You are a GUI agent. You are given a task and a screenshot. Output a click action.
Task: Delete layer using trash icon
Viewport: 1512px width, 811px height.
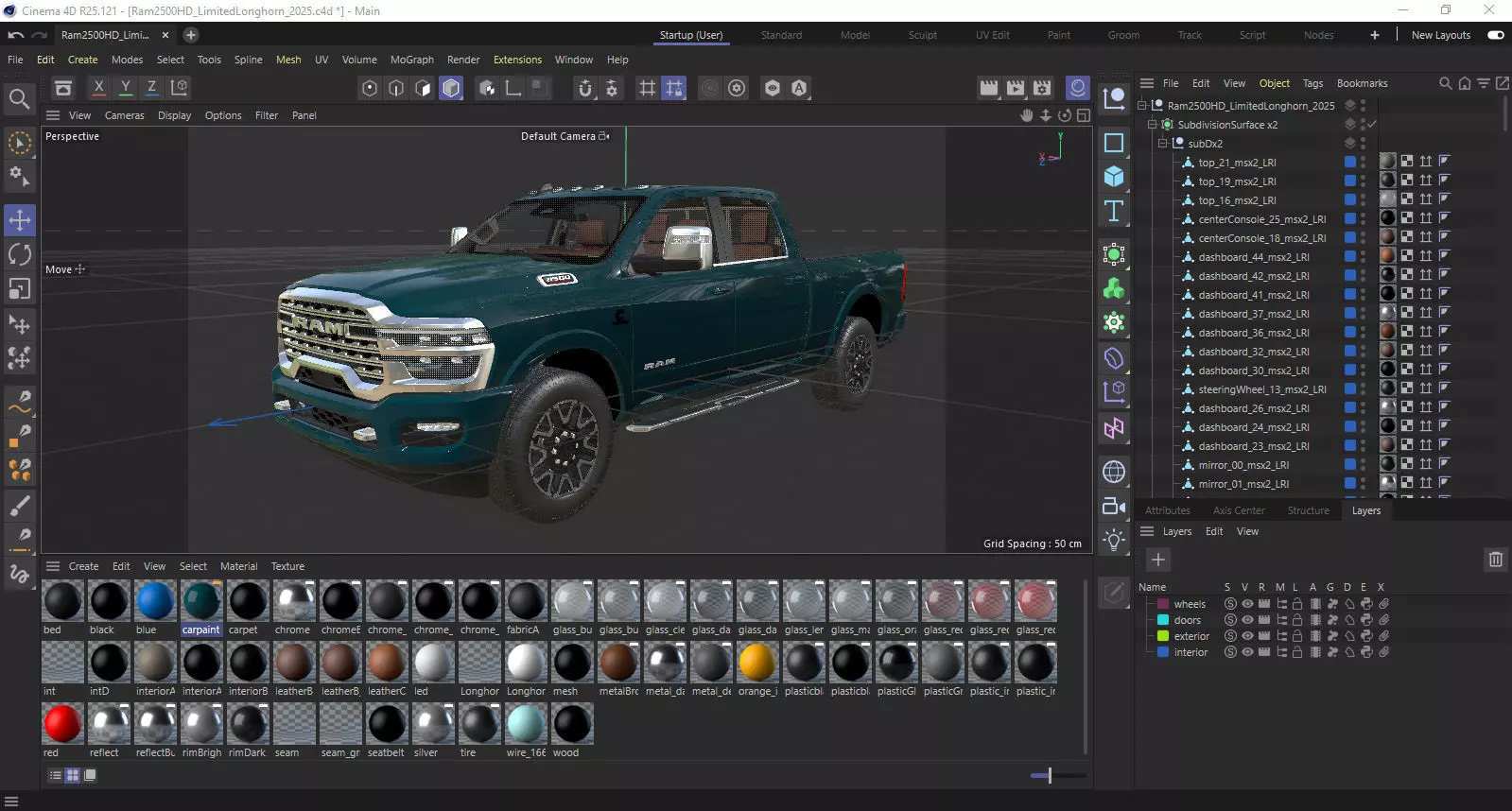[x=1495, y=560]
